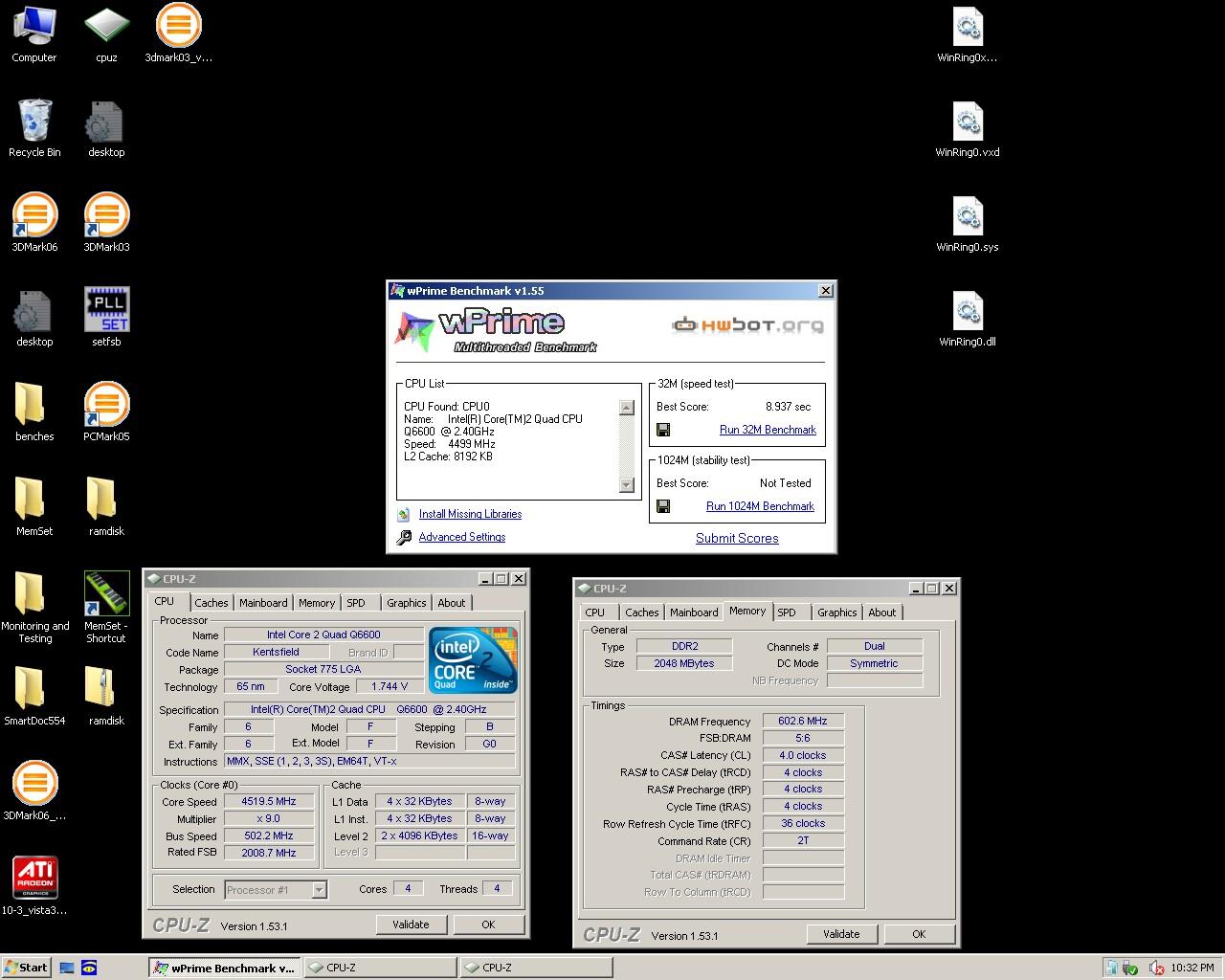Click CPU List scrollbar up arrow

(x=627, y=408)
